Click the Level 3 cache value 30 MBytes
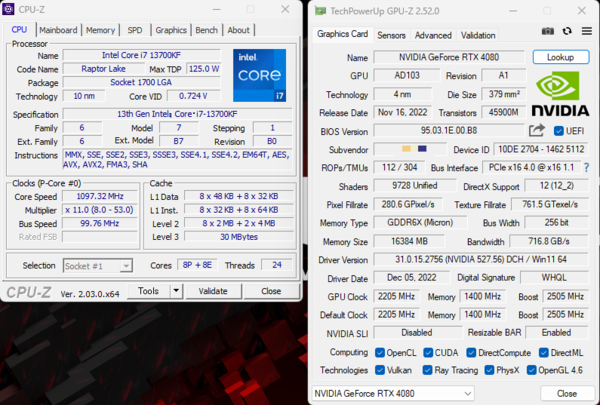Screen dimensions: 600x405 click(x=239, y=237)
